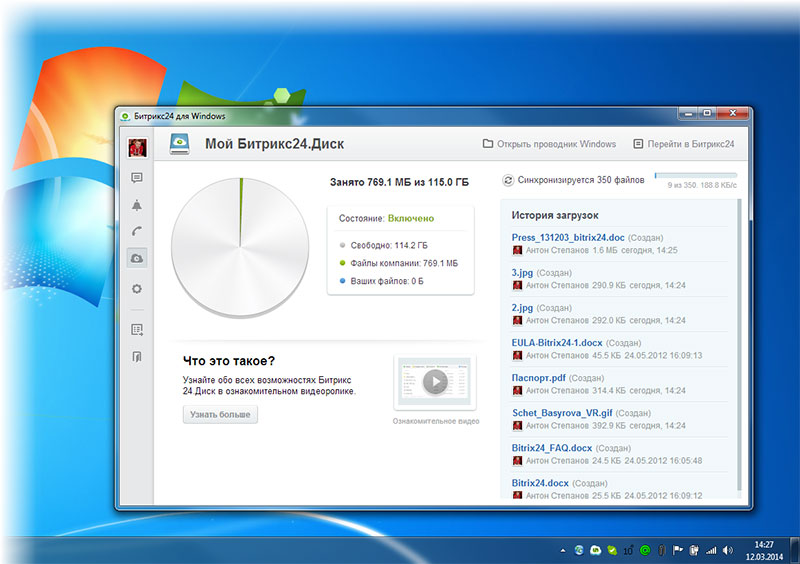Open Schet_Basyrova_VR.gif file link
Image resolution: width=800 pixels, height=564 pixels.
(x=562, y=413)
